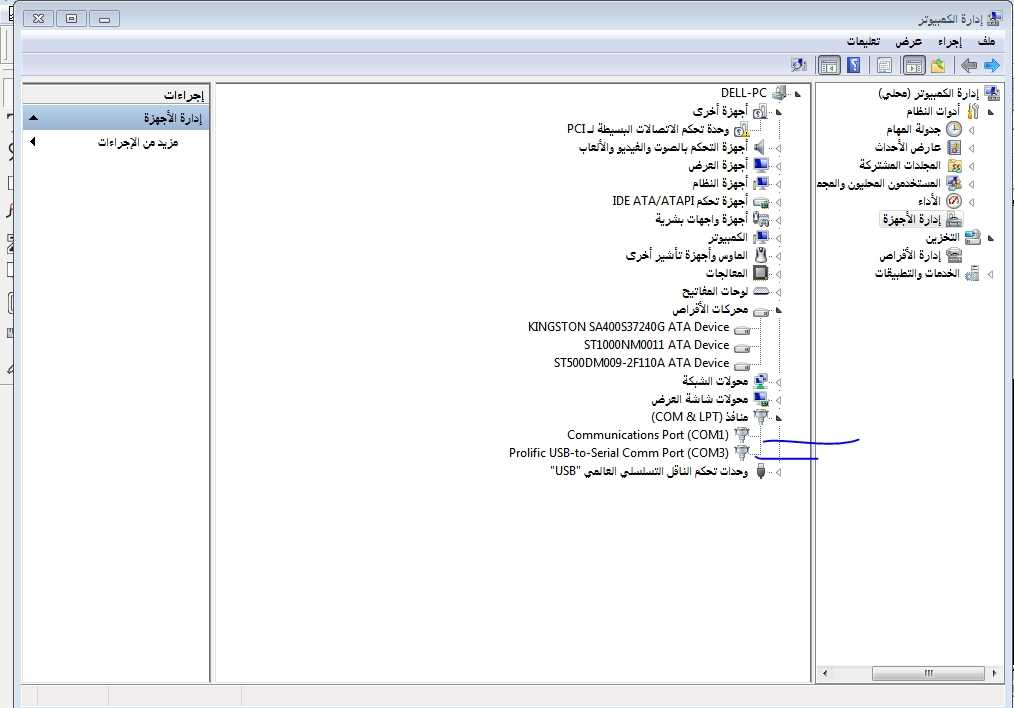
Task: Click the blue navigation arrow in the toolbar
Action: click(991, 66)
